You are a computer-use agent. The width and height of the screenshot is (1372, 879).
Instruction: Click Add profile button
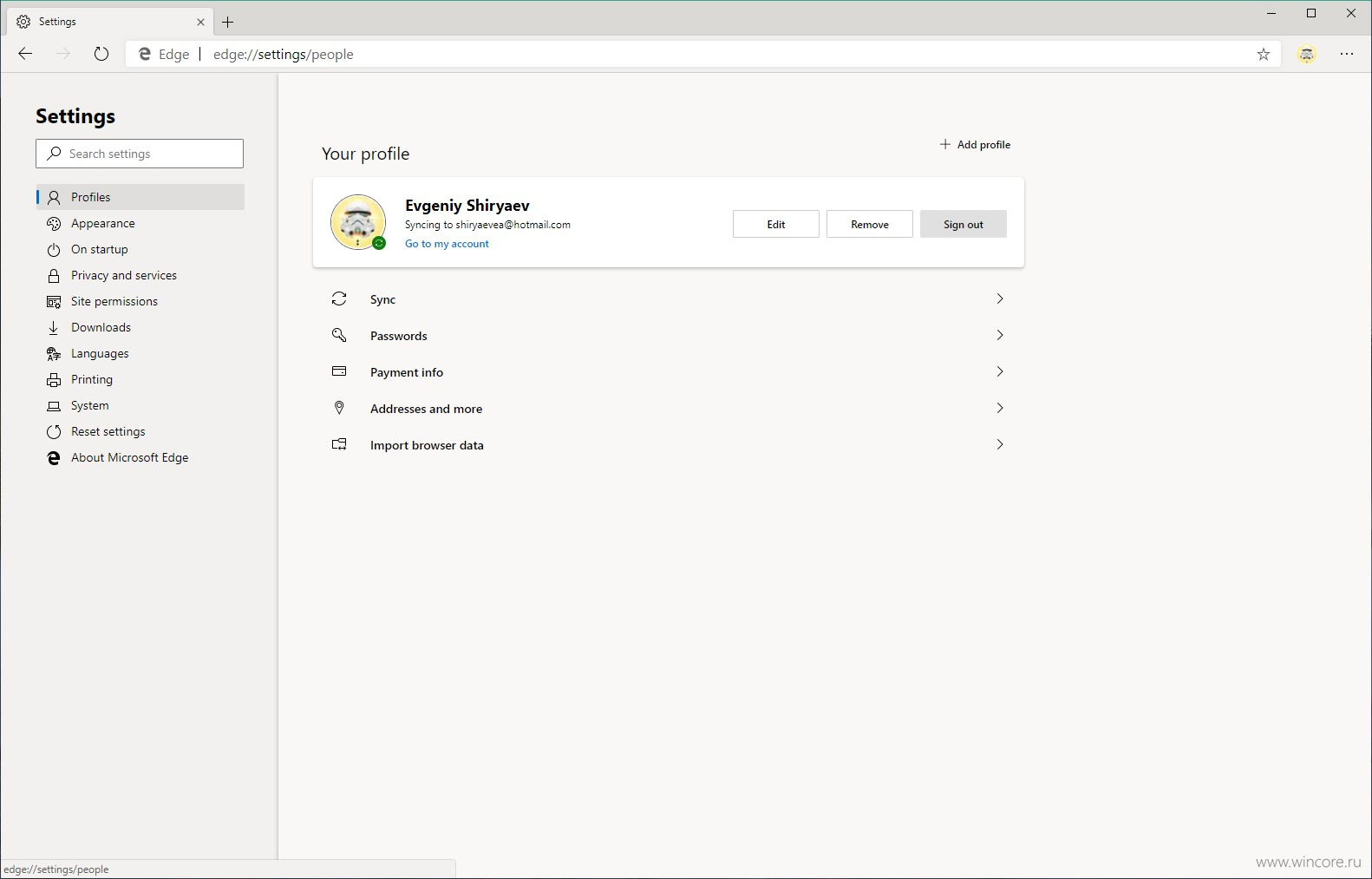coord(975,145)
